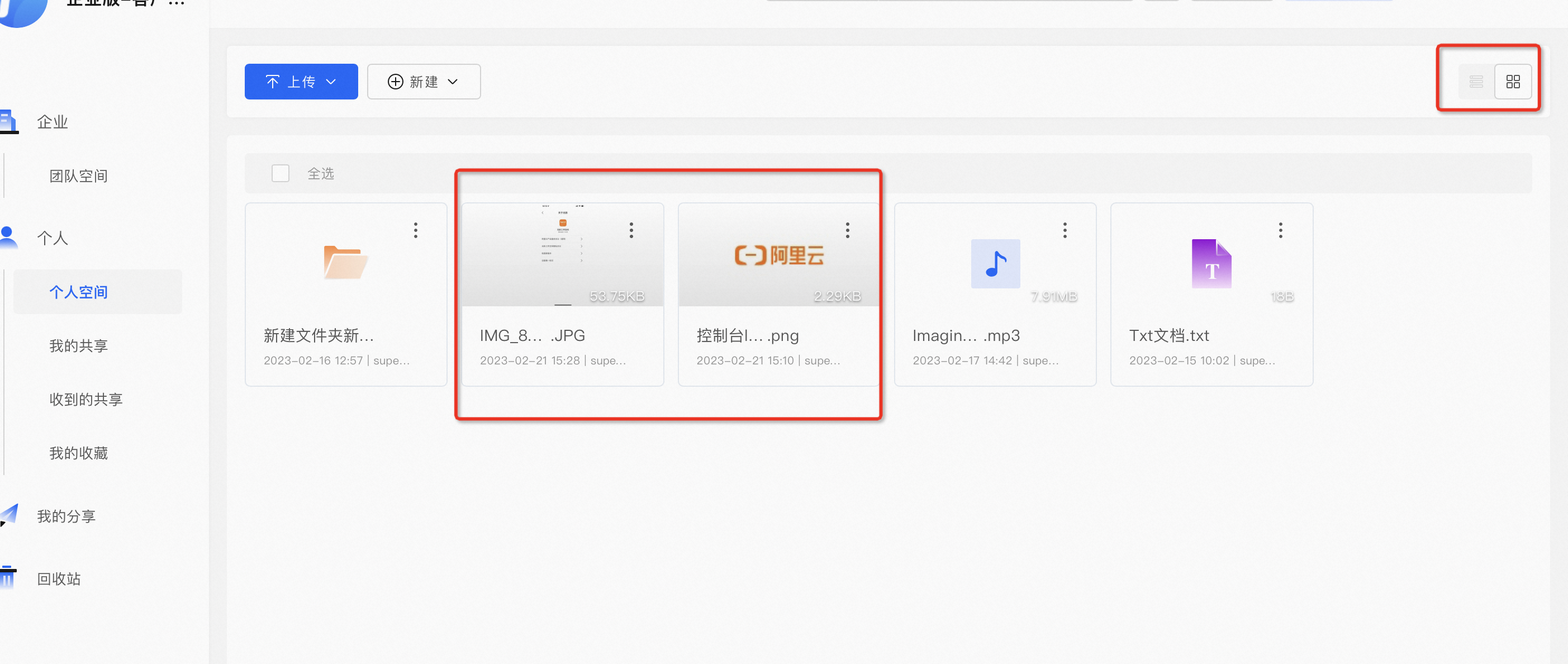Click the orange folder icon

click(345, 262)
